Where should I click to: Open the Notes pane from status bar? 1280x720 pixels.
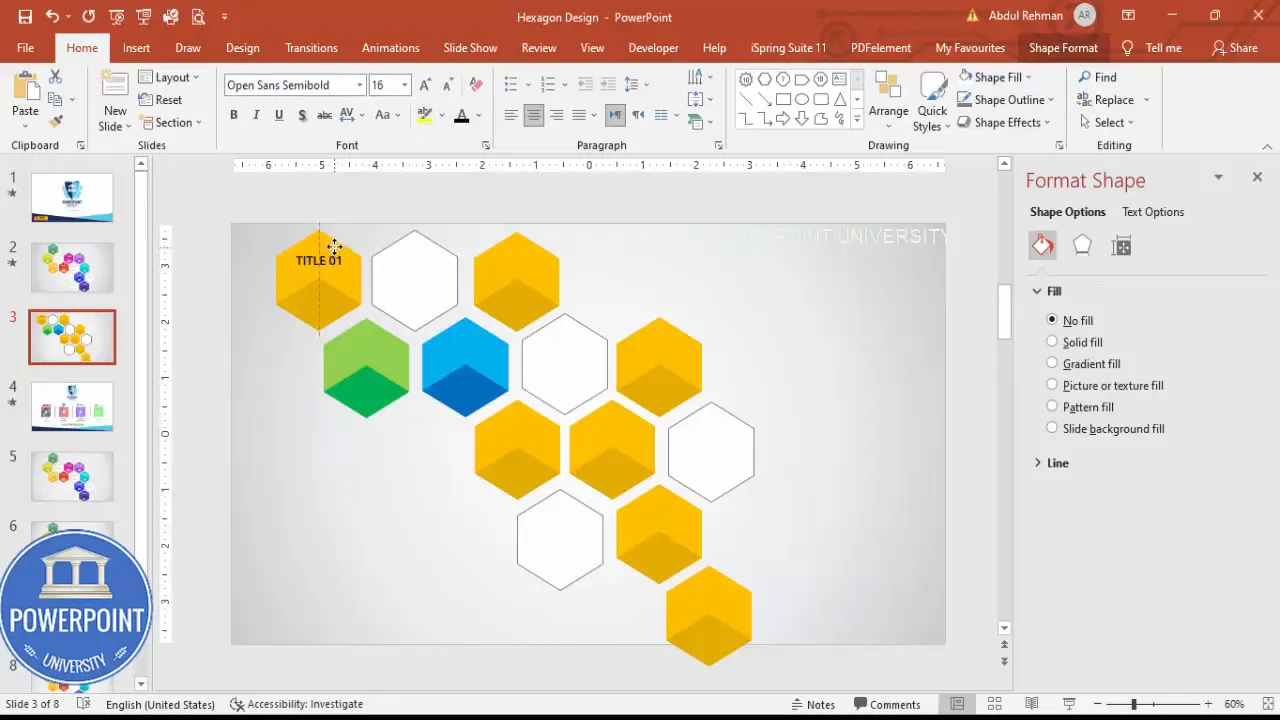pos(813,704)
